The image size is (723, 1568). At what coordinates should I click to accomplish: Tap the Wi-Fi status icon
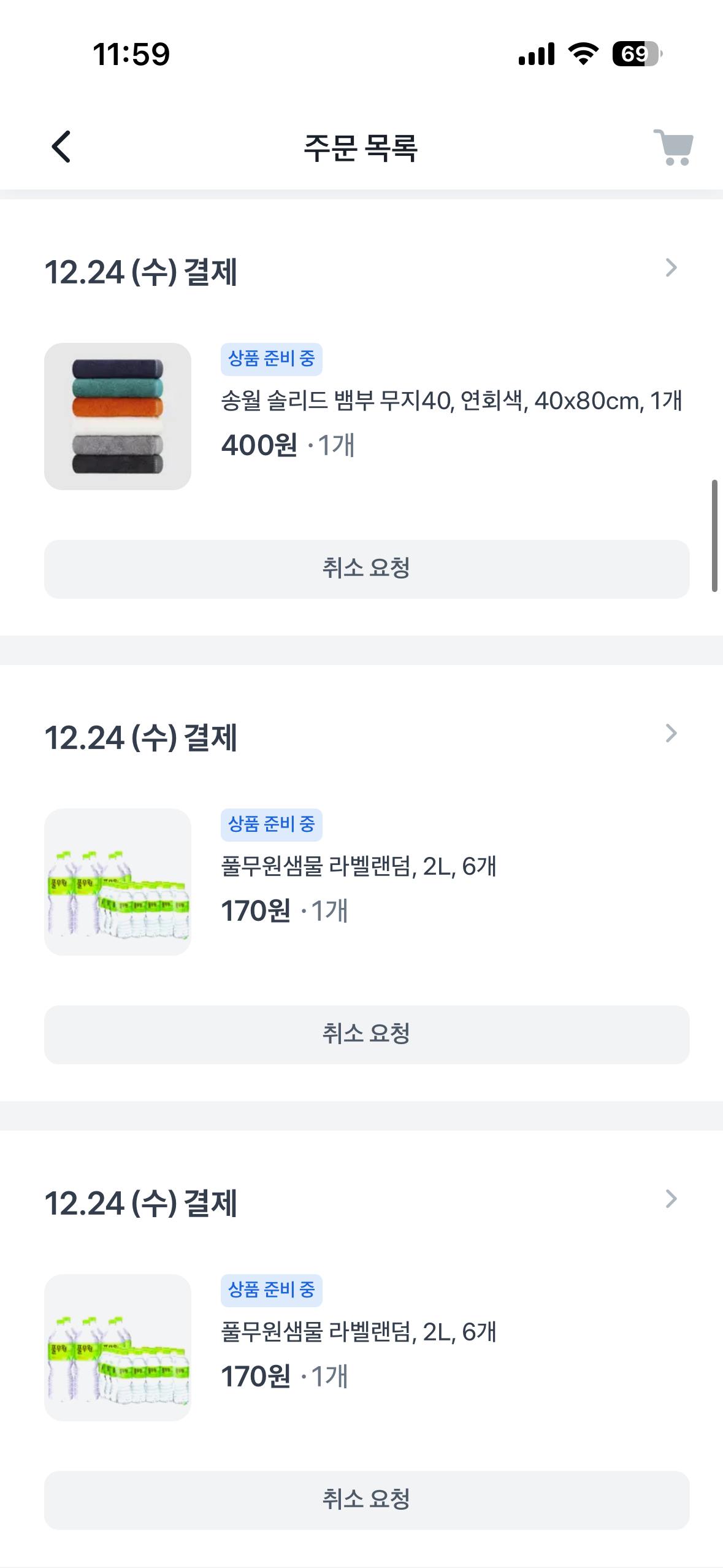[x=583, y=54]
